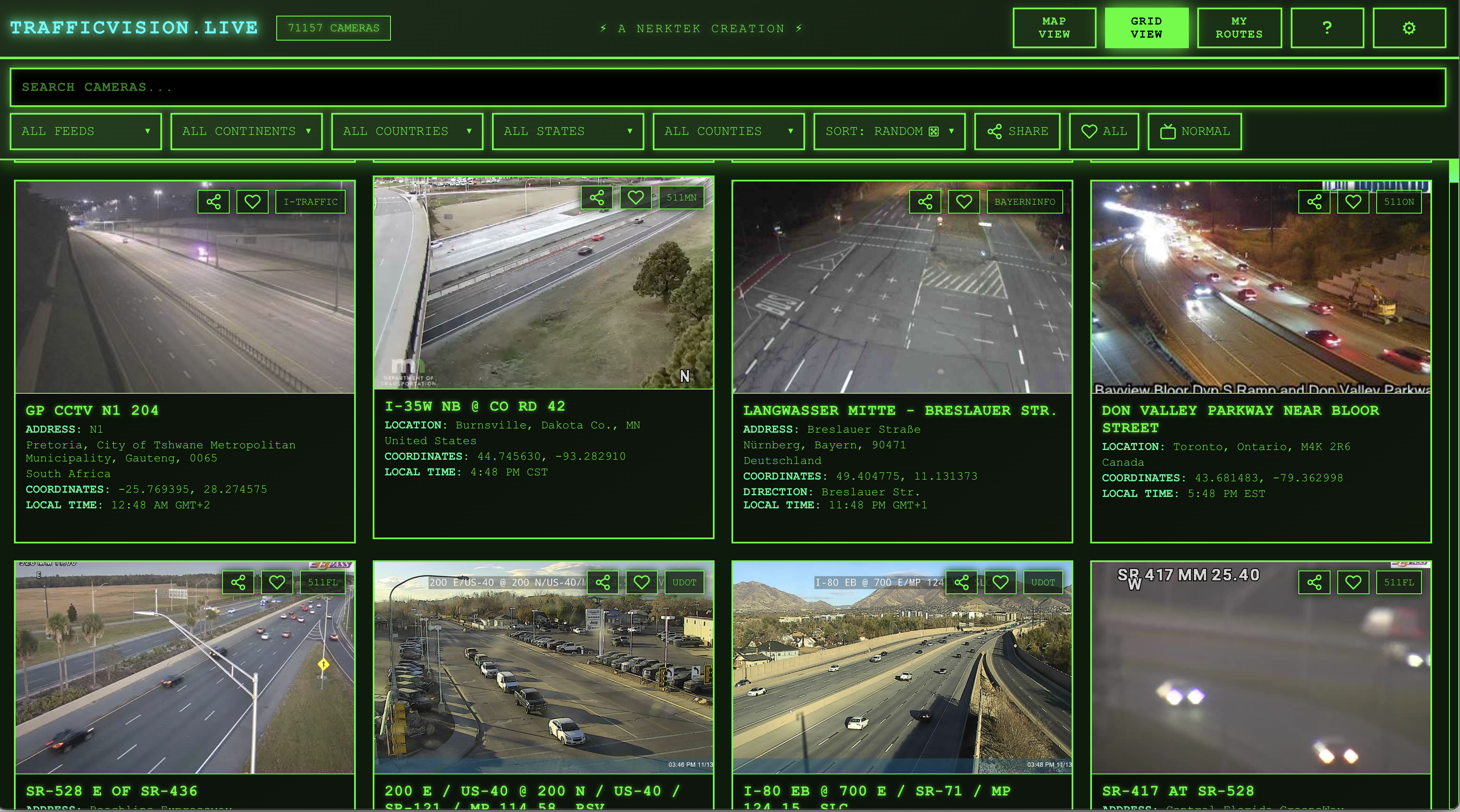Toggle the random dice icon in sort control
Image resolution: width=1460 pixels, height=812 pixels.
pyautogui.click(x=933, y=131)
